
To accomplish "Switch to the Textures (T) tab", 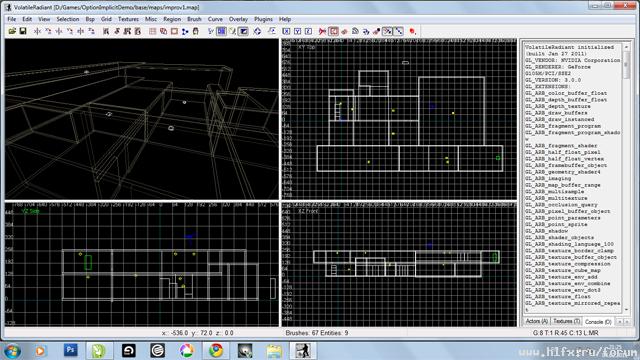I will 567,322.
